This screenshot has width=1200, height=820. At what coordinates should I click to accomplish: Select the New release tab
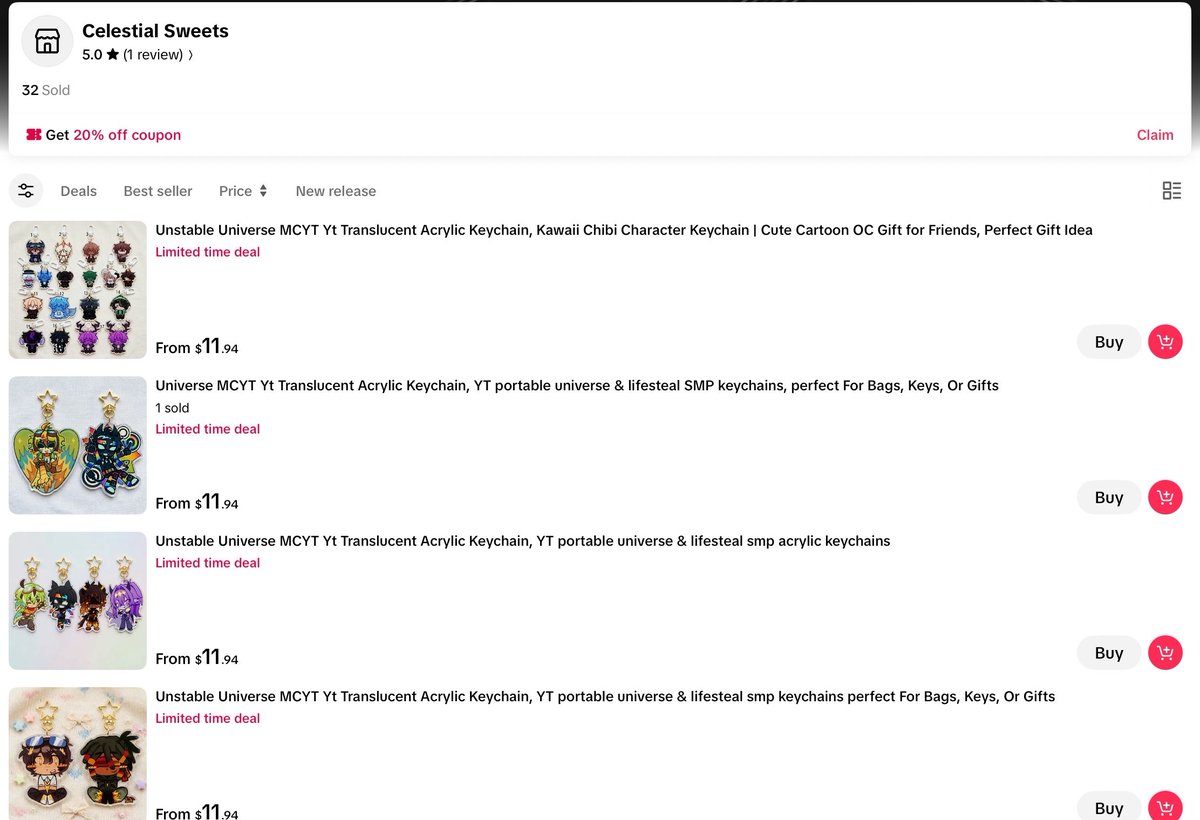click(x=336, y=191)
